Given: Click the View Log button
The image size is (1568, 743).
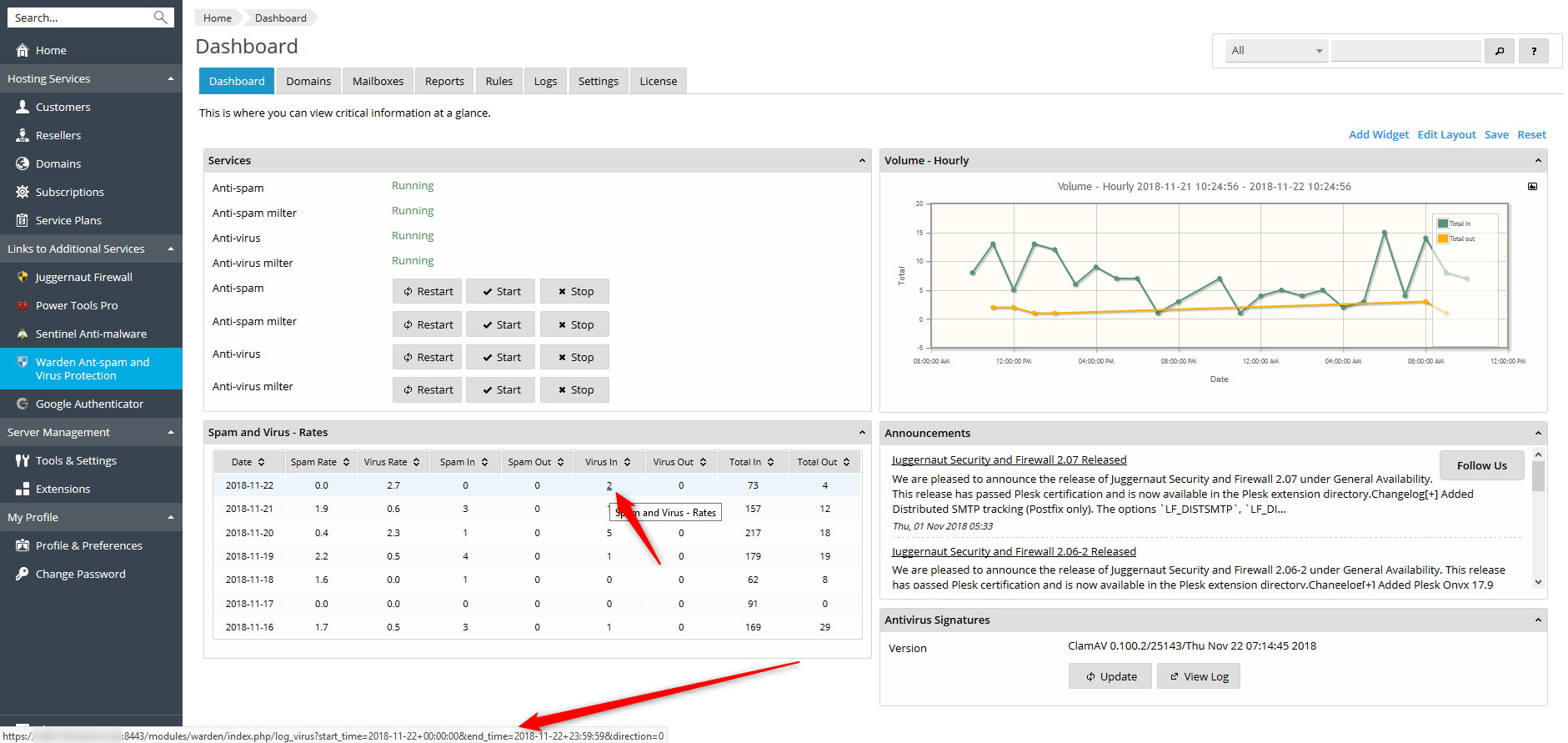Looking at the screenshot, I should pyautogui.click(x=1199, y=676).
